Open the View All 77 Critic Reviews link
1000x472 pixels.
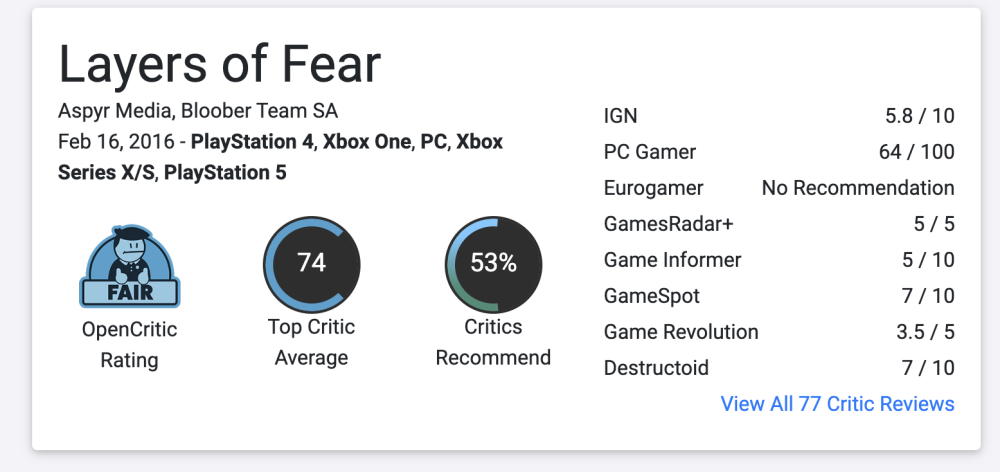837,404
